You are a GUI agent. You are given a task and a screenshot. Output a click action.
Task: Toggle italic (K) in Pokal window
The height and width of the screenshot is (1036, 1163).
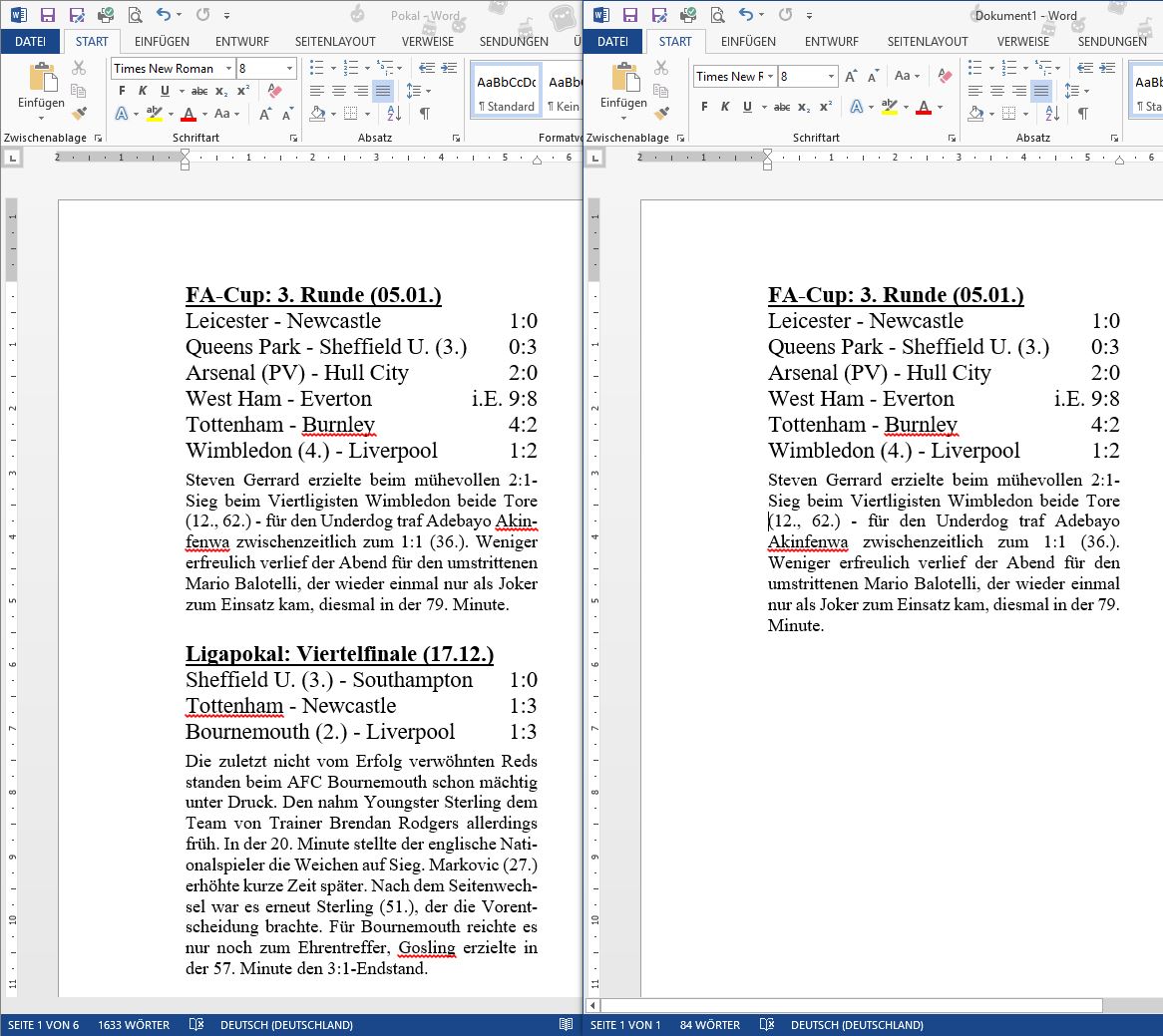(x=143, y=91)
